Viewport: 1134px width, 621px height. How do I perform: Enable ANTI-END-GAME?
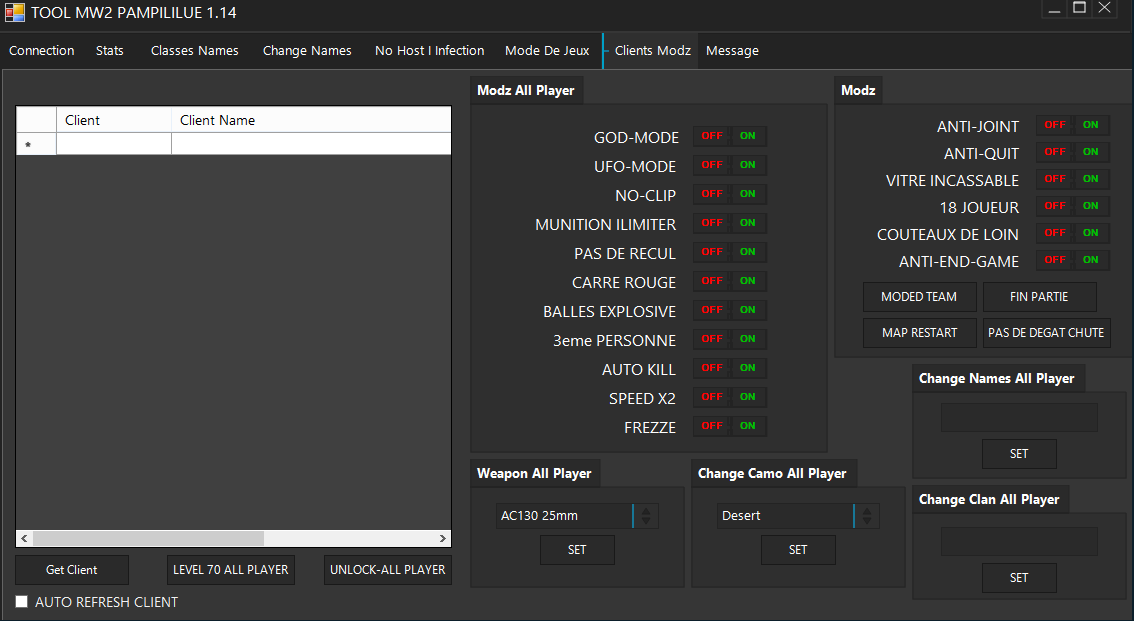1091,260
